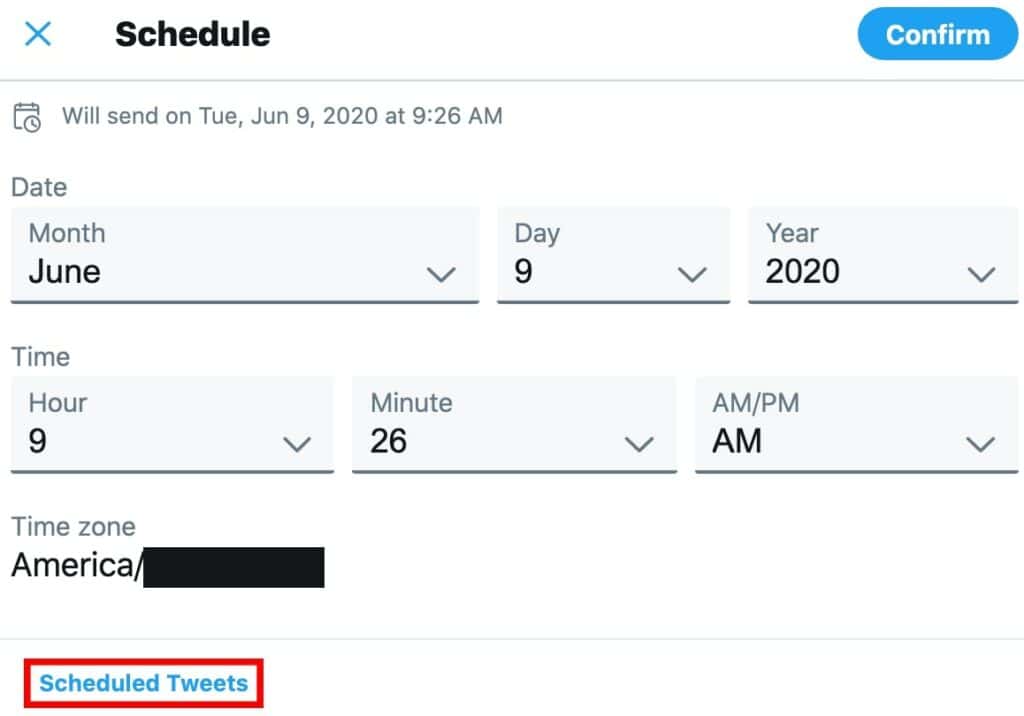
Task: Confirm the scheduled tweet
Action: pyautogui.click(x=937, y=34)
